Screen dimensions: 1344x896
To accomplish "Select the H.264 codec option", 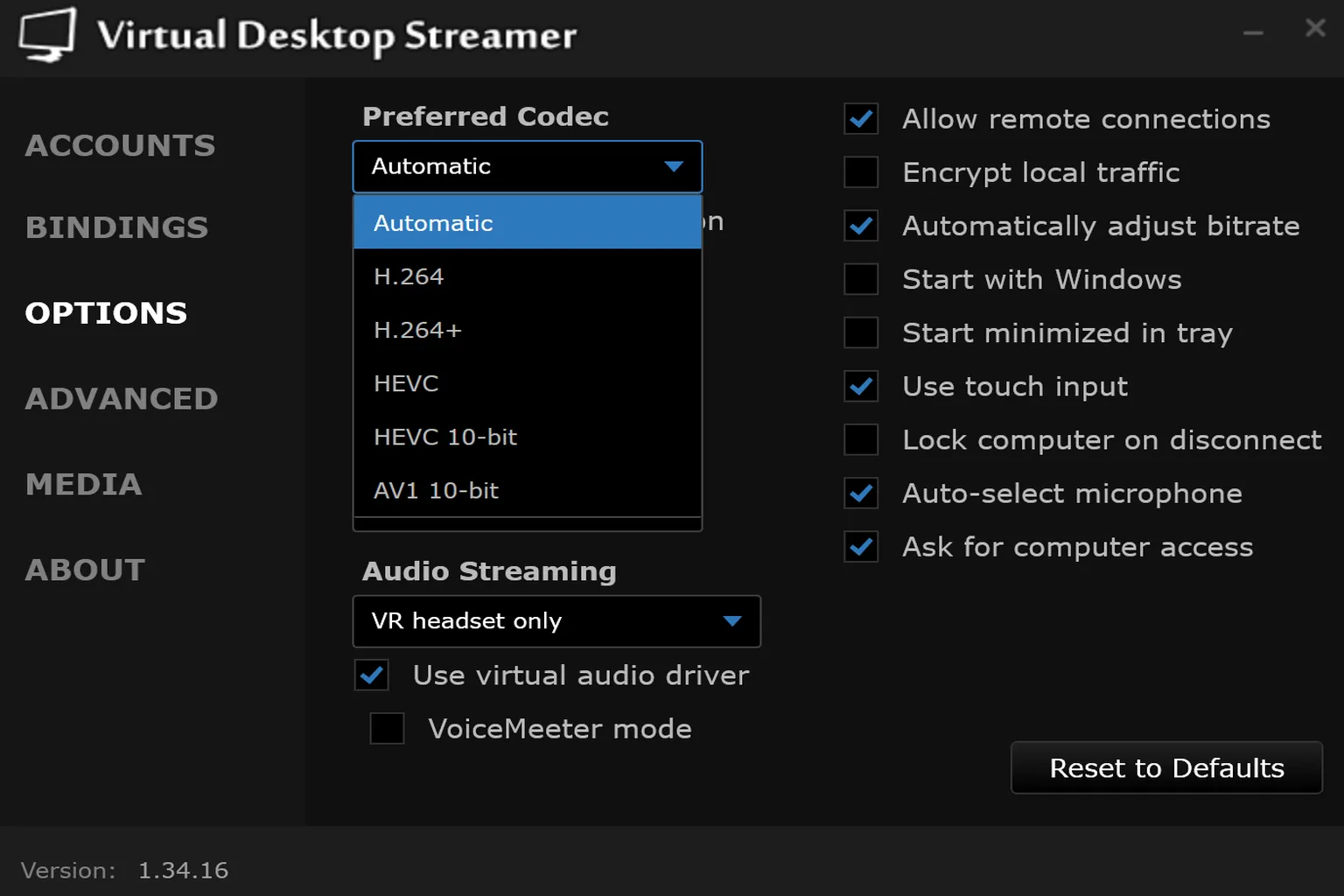I will (528, 276).
